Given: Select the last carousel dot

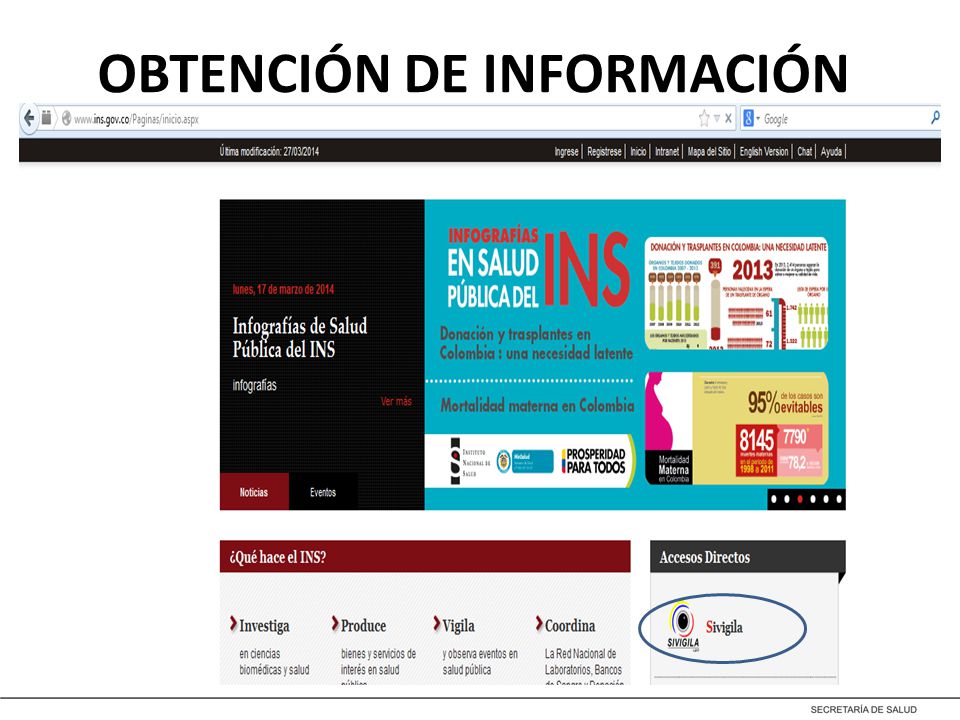Looking at the screenshot, I should click(839, 500).
